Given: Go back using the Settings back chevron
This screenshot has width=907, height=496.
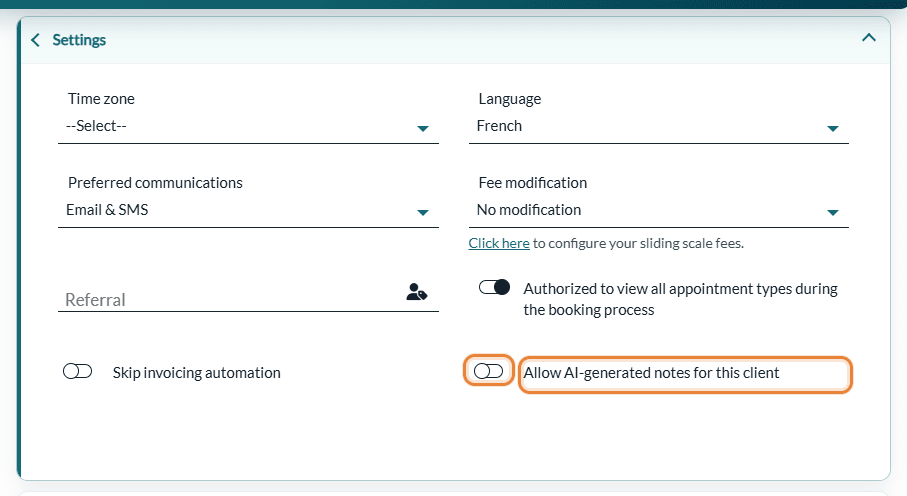Looking at the screenshot, I should (x=35, y=40).
